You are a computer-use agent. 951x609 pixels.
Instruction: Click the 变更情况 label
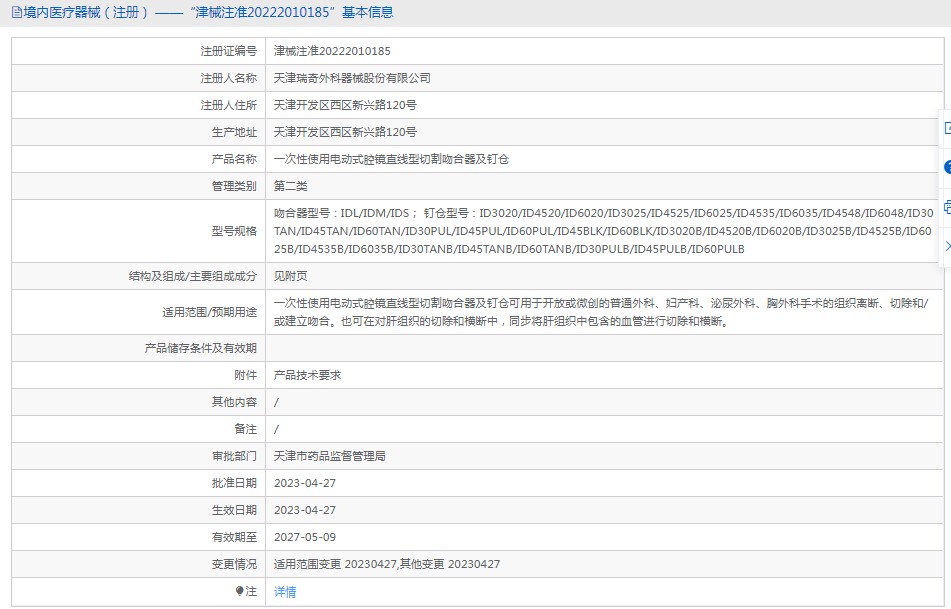[x=234, y=564]
